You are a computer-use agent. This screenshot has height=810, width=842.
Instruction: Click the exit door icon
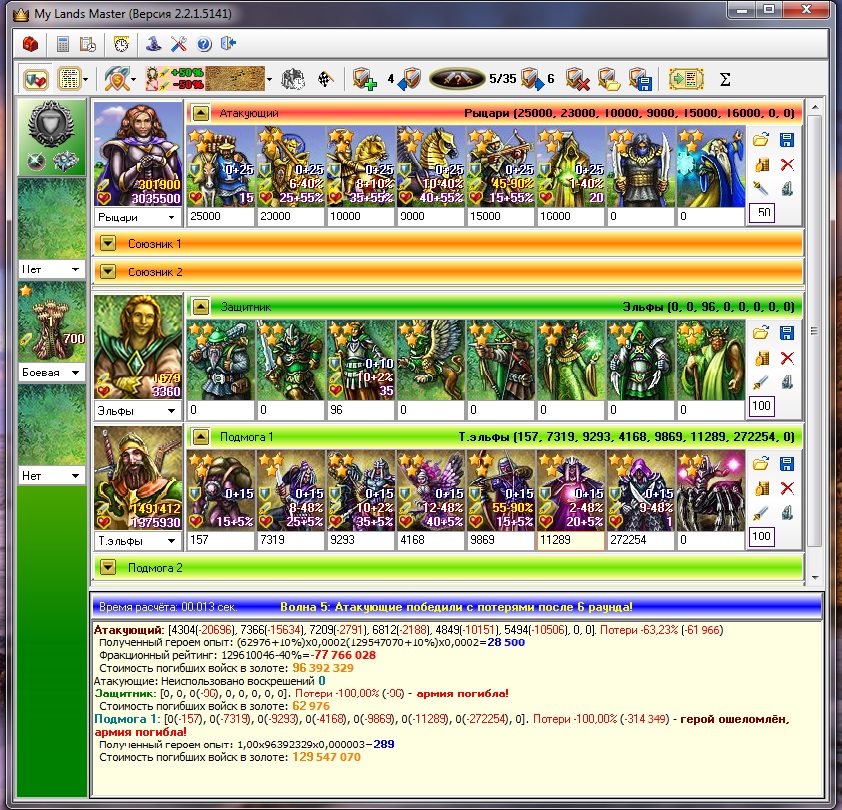coord(228,44)
